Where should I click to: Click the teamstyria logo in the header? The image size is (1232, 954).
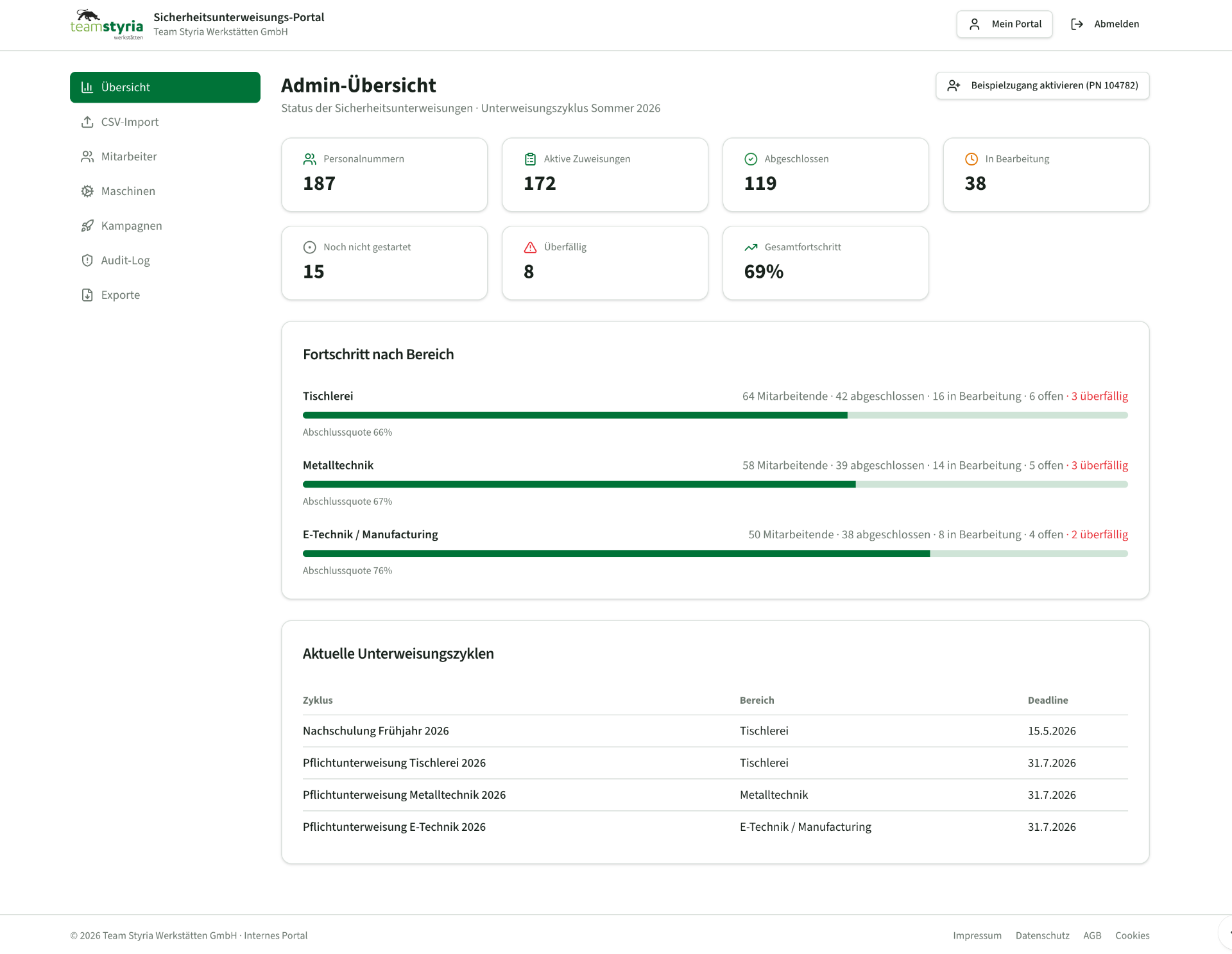pyautogui.click(x=107, y=24)
